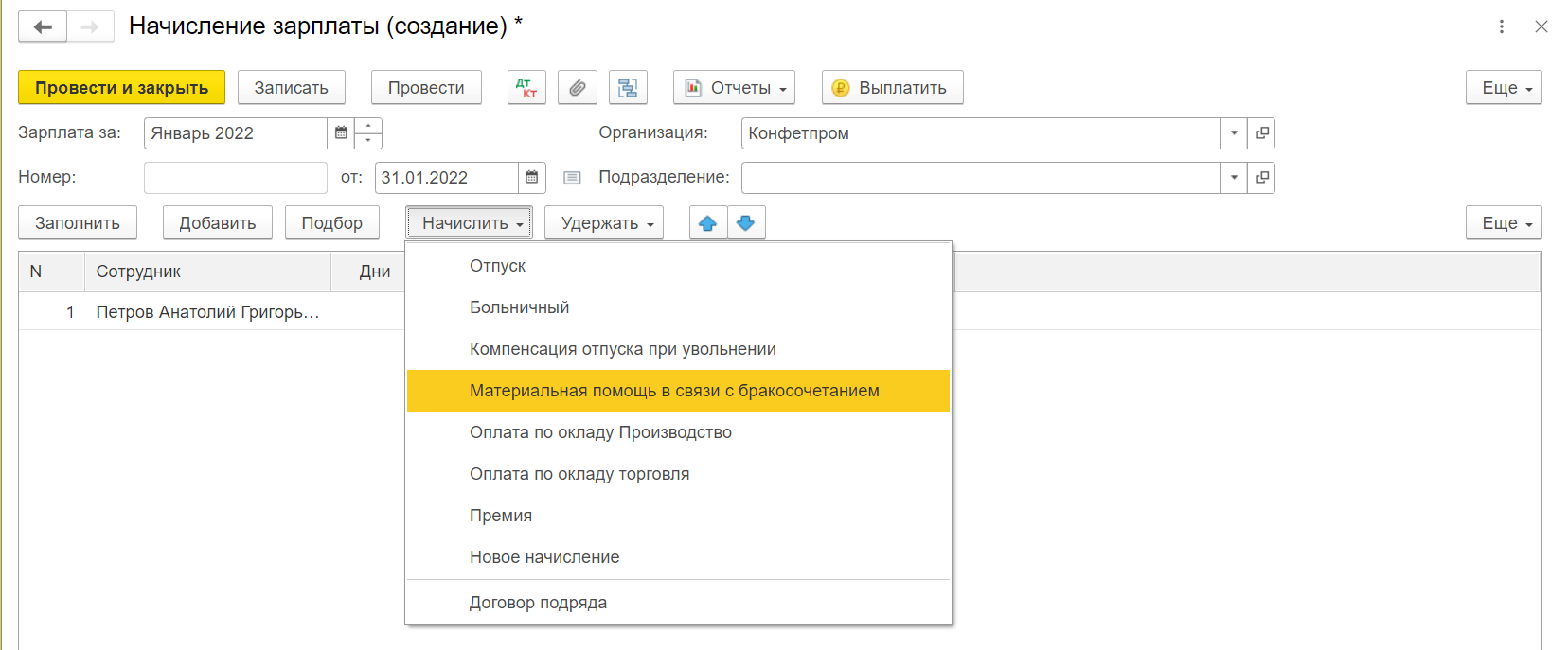Viewport: 1568px width, 650px height.
Task: Click the comment icon next to the date field
Action: pos(572,178)
